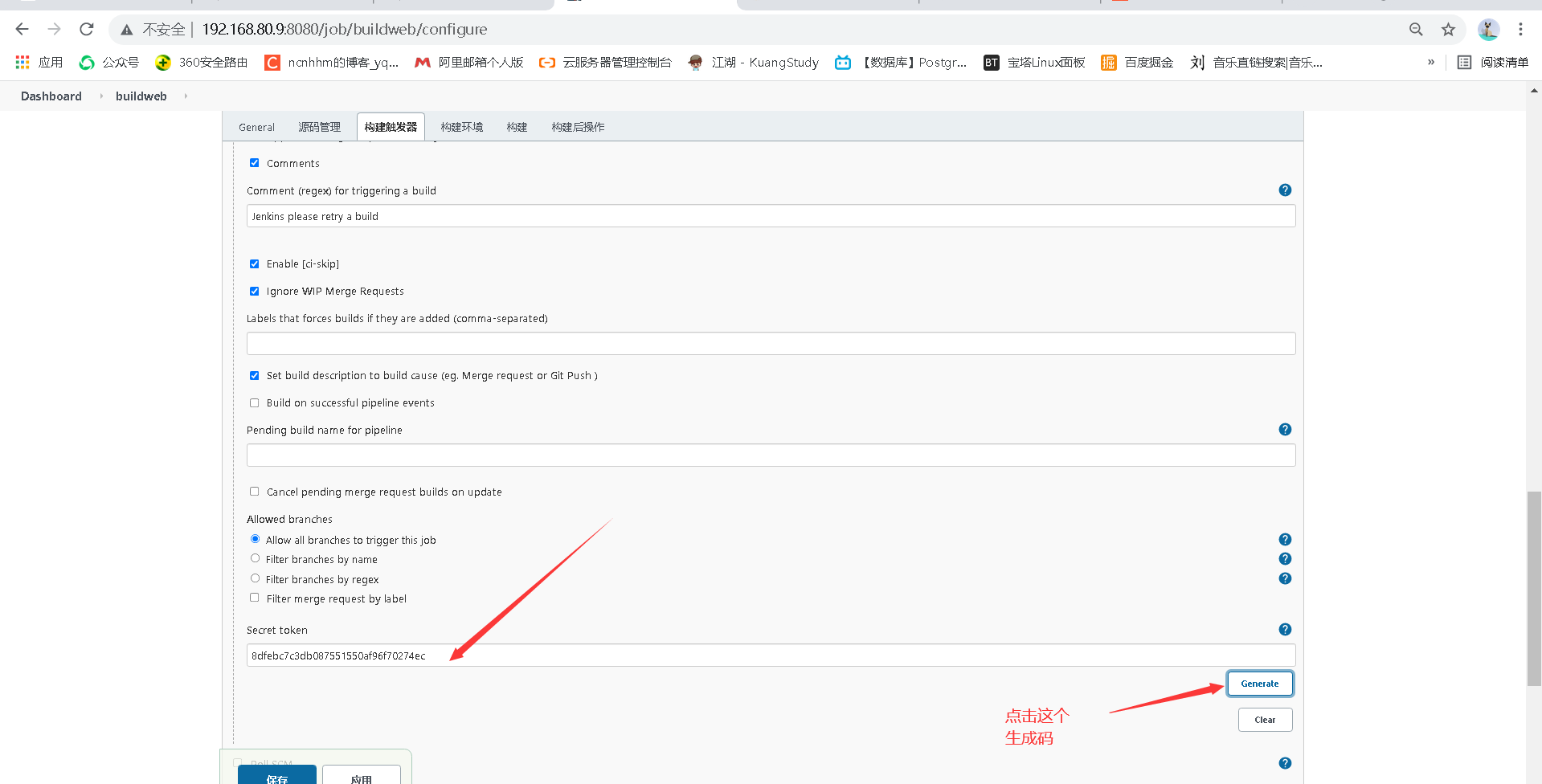Viewport: 1542px width, 784px height.
Task: Switch to the 源码管理 tab
Action: point(318,126)
